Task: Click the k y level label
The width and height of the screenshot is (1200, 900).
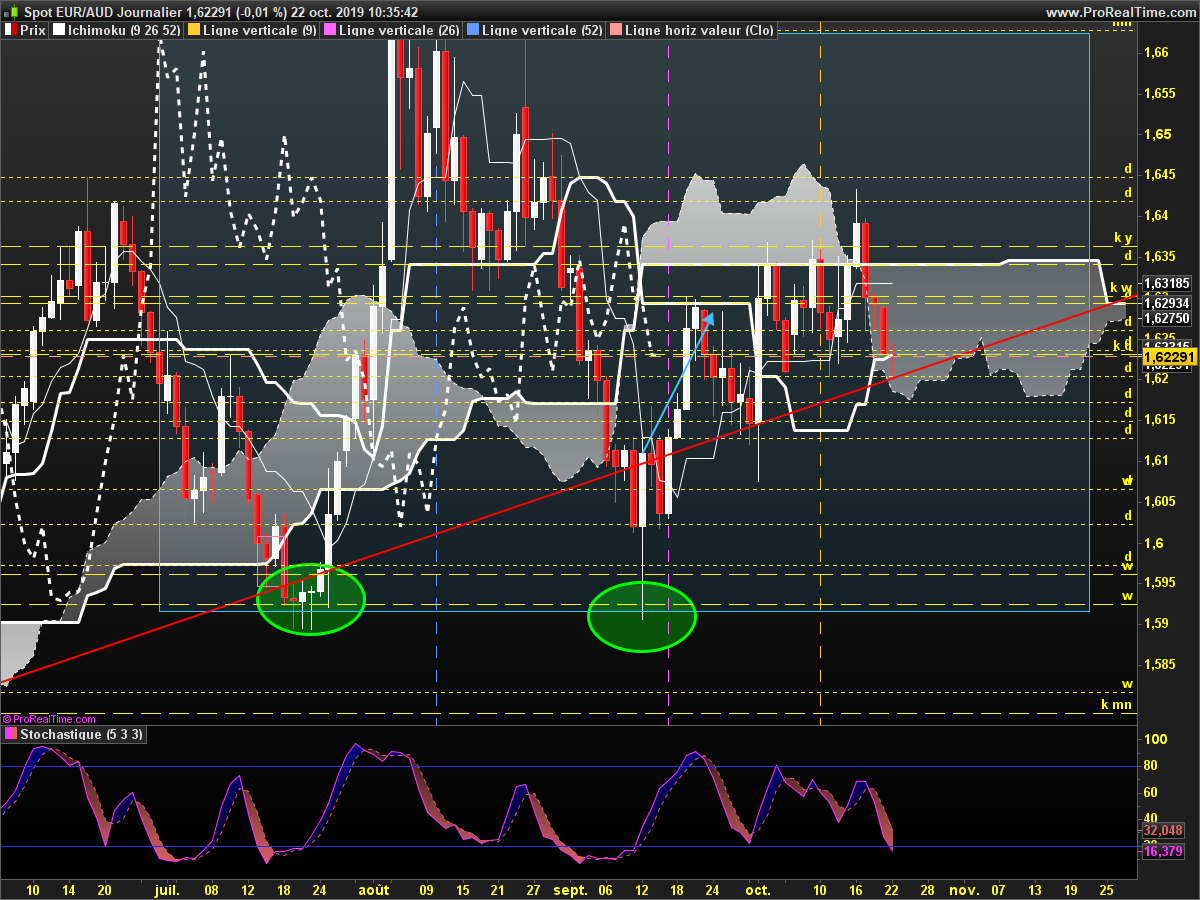Action: (1123, 238)
